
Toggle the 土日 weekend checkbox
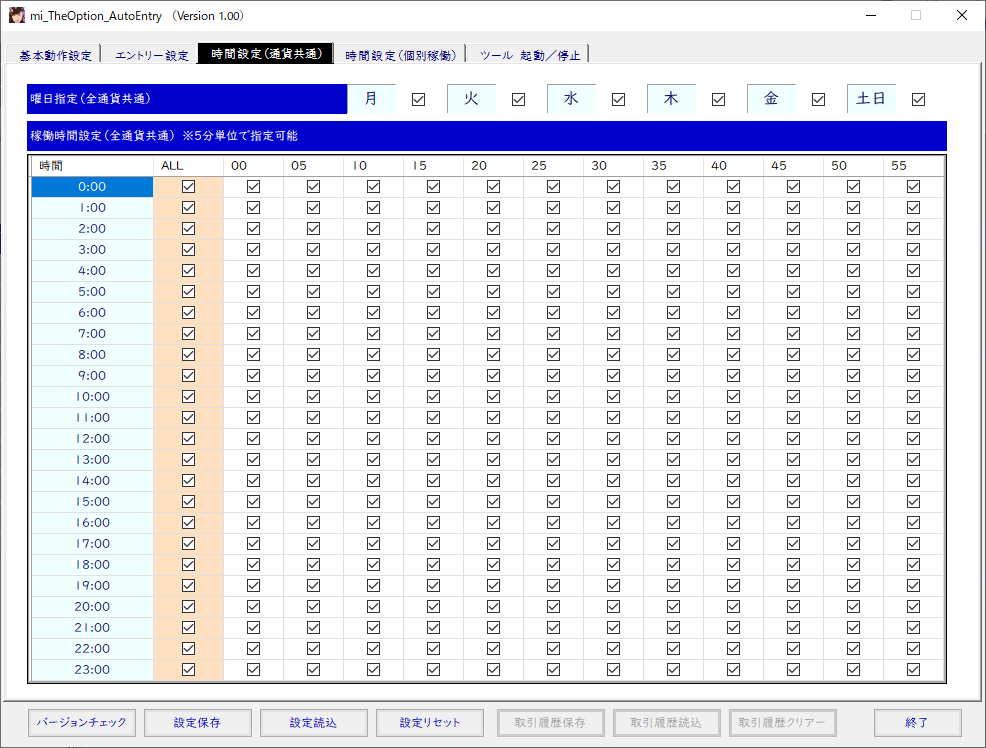919,99
